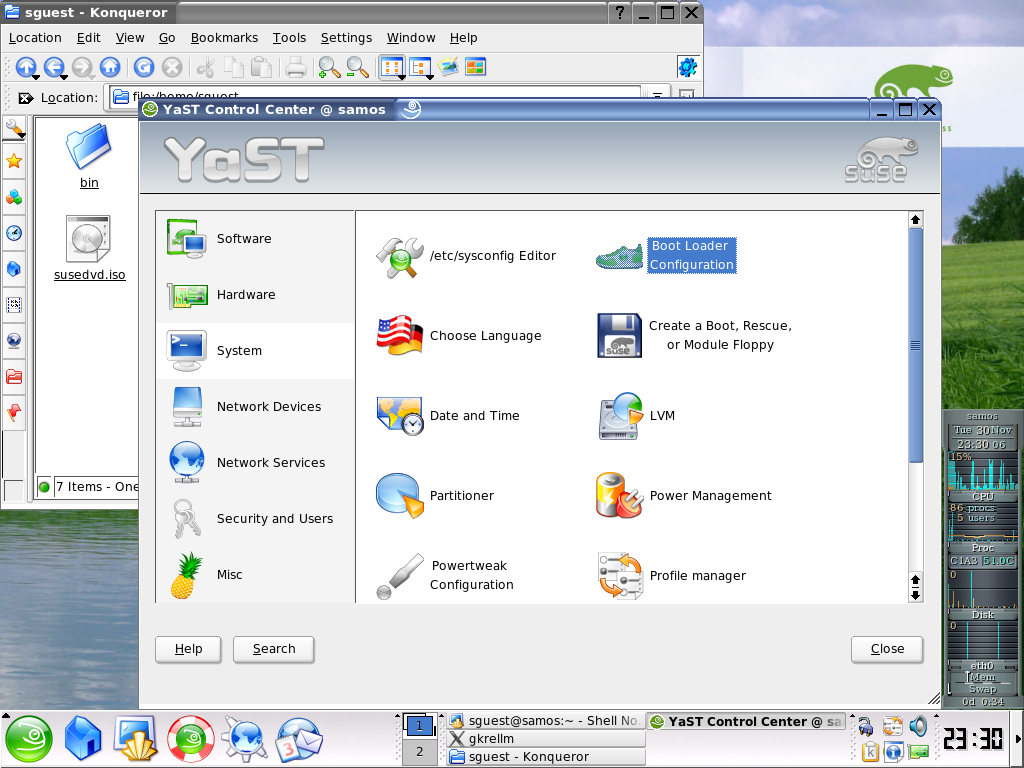This screenshot has height=768, width=1024.
Task: Select the Network Services category
Action: click(x=255, y=463)
